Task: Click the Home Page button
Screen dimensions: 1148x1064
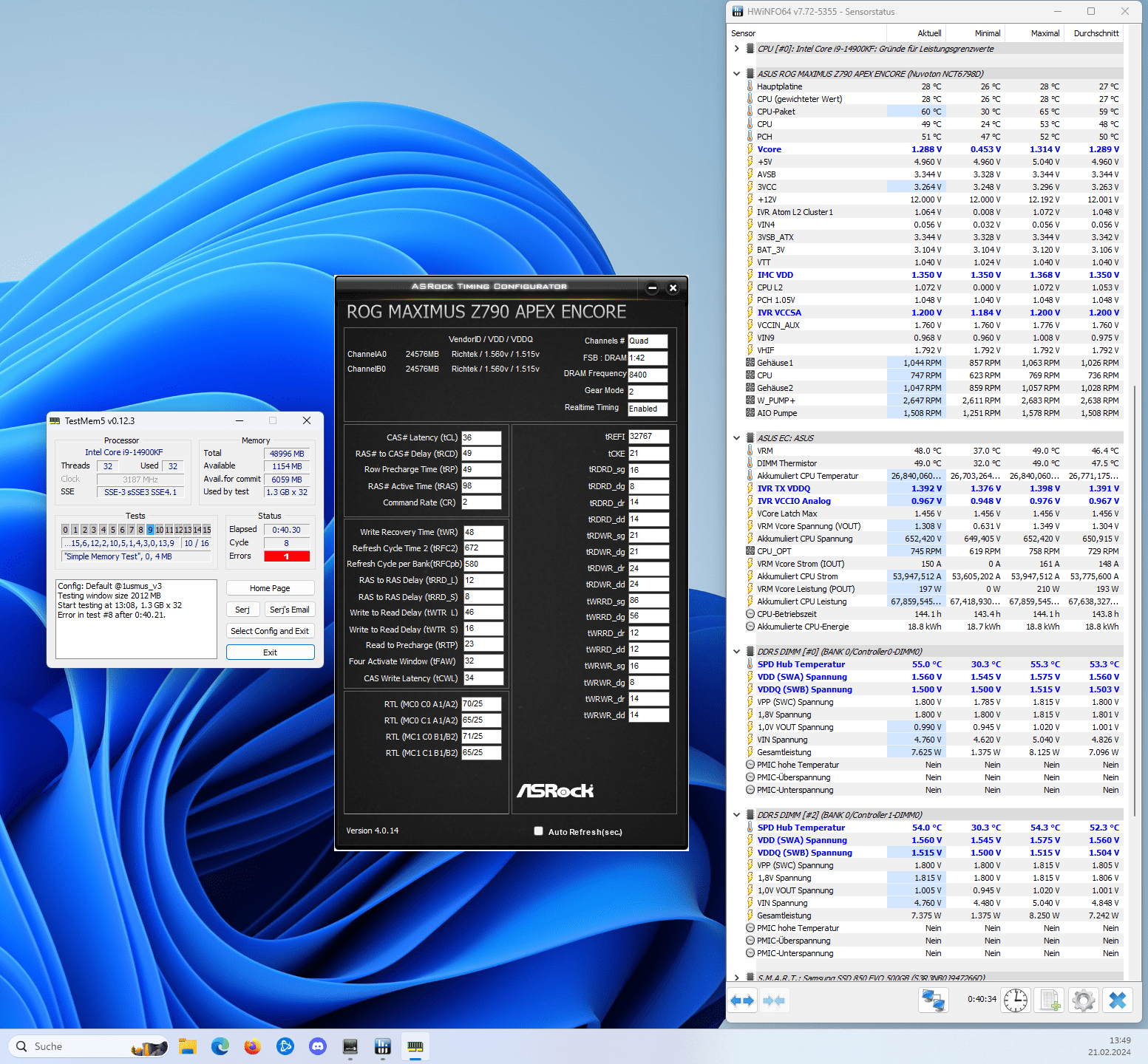Action: coord(270,588)
